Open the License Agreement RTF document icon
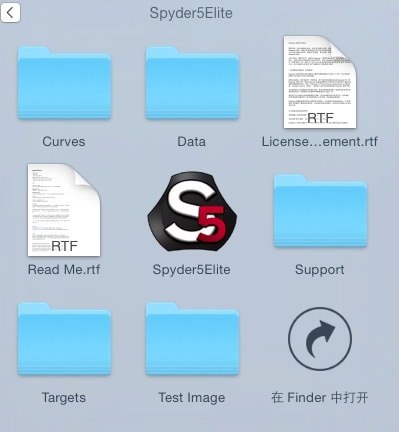The image size is (399, 432). [320, 82]
